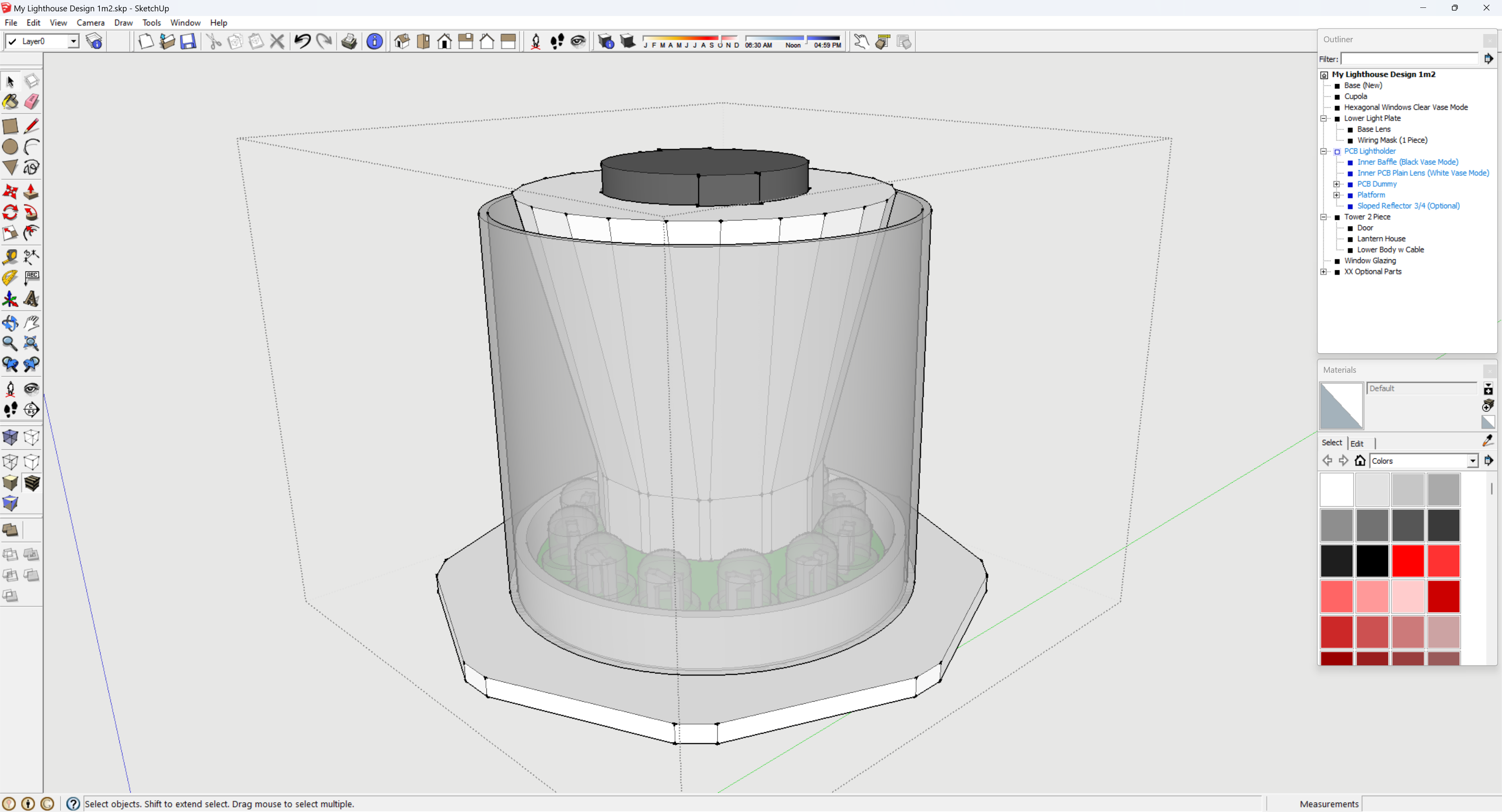1502x812 pixels.
Task: Click the Print icon in toolbar
Action: click(349, 41)
